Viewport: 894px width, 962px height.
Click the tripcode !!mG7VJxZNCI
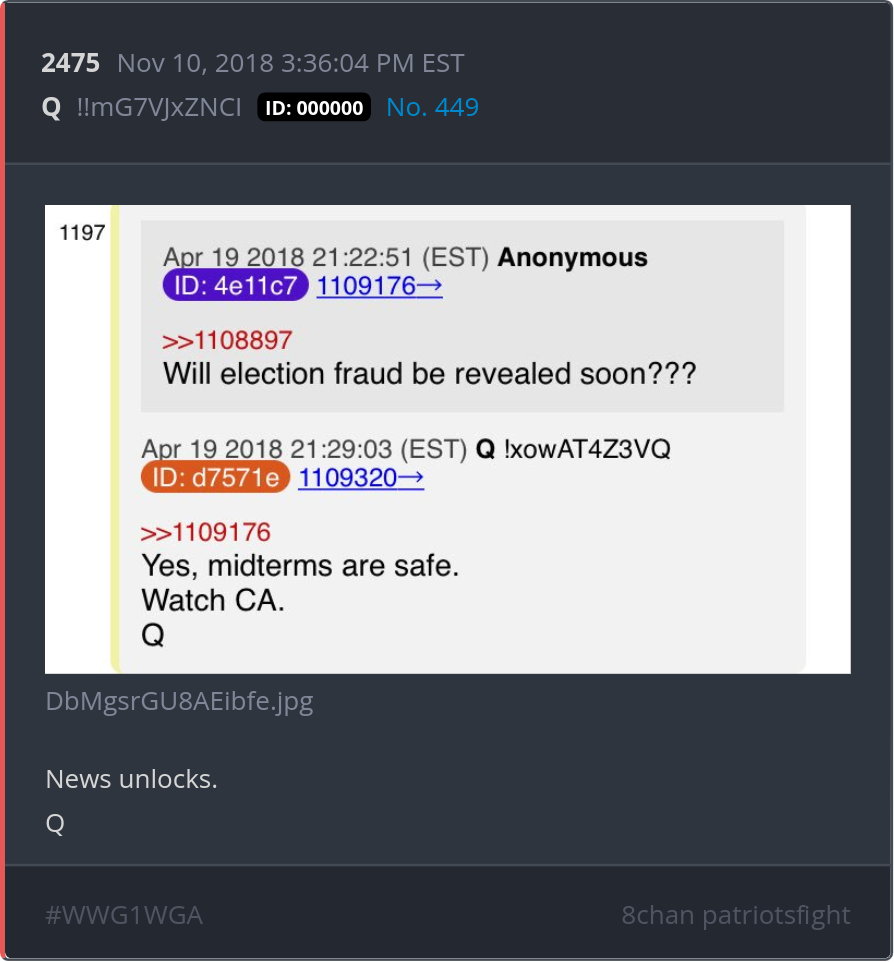159,107
